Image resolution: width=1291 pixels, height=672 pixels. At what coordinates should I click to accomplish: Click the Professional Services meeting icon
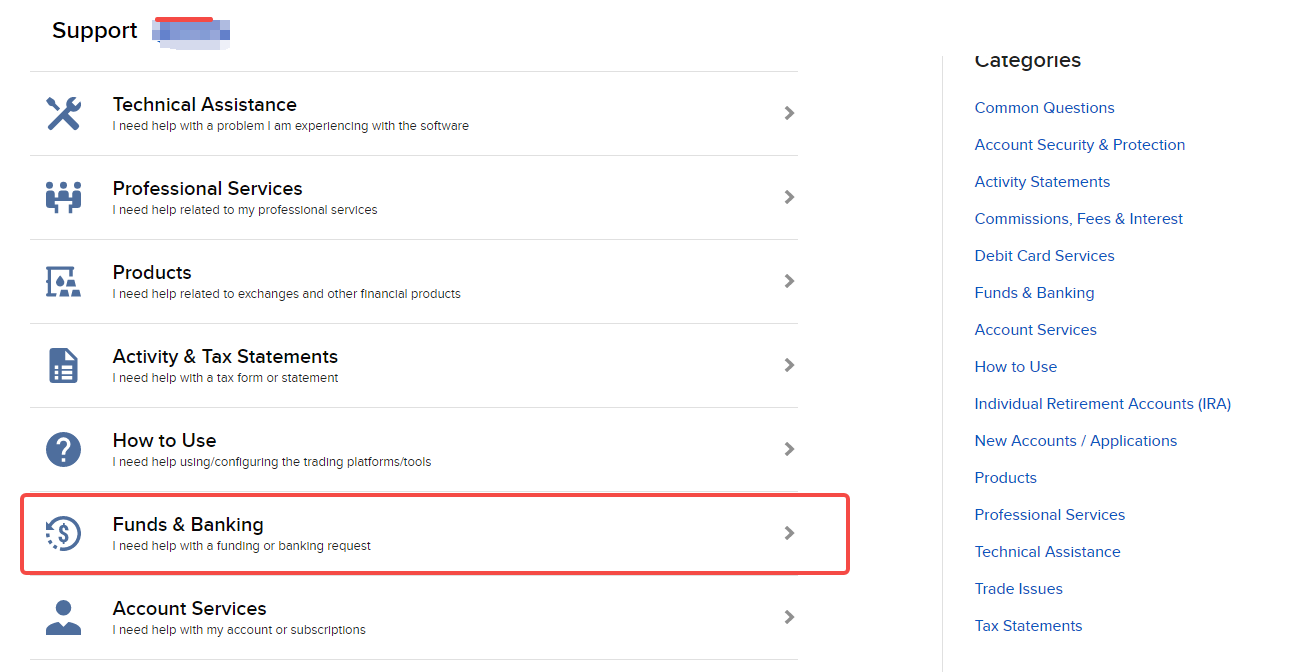pyautogui.click(x=64, y=197)
